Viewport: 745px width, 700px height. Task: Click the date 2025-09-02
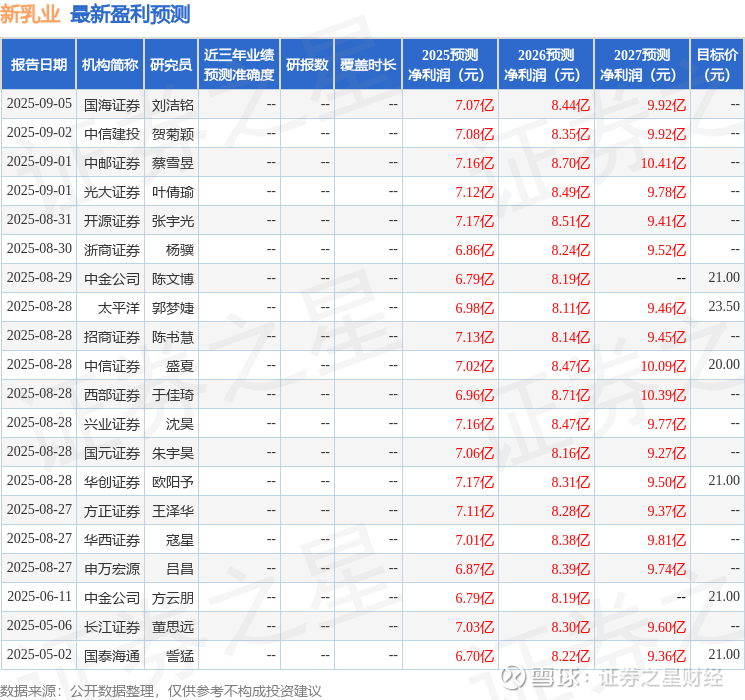[x=39, y=133]
